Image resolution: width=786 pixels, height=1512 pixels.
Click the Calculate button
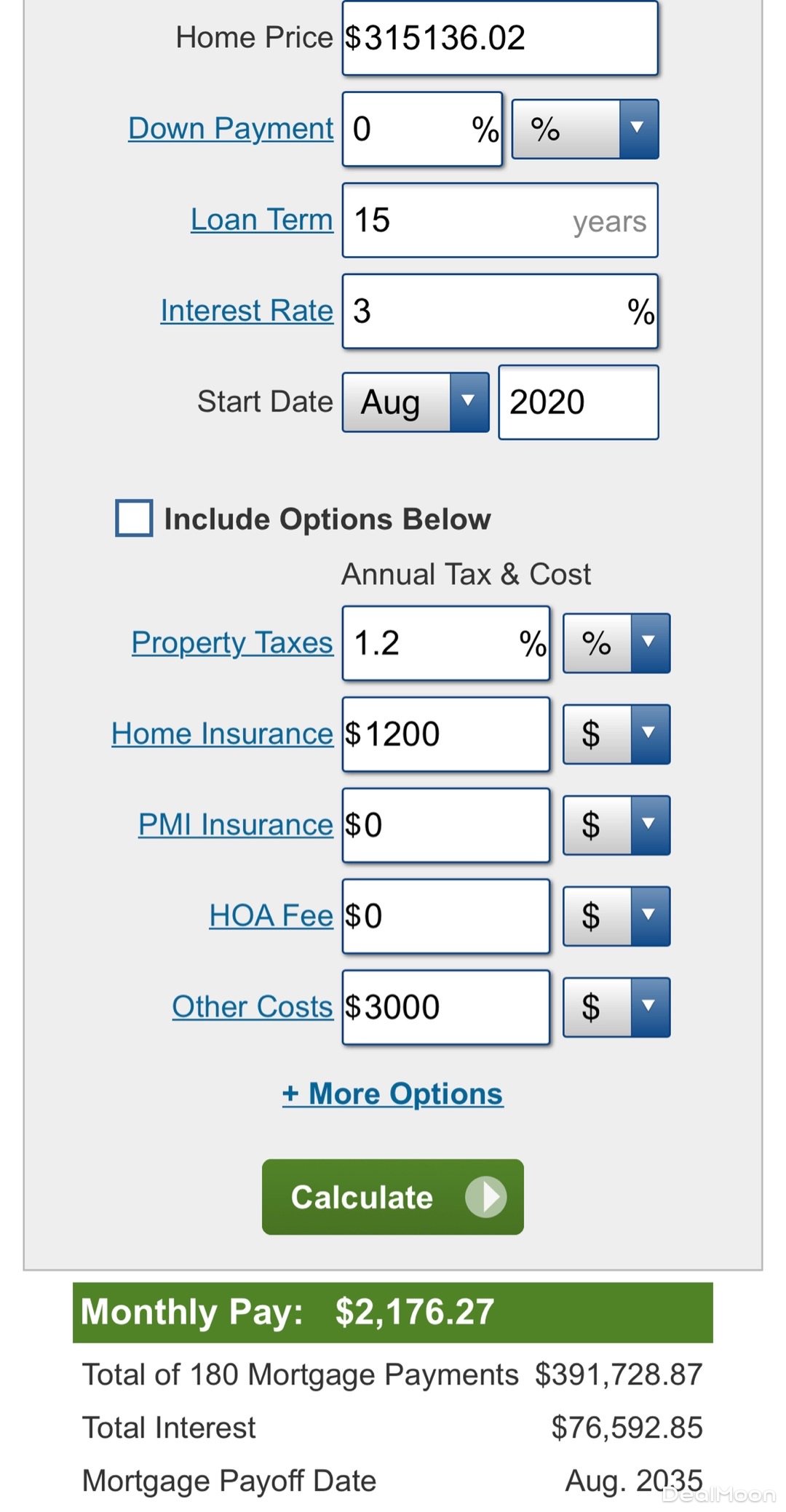392,1196
